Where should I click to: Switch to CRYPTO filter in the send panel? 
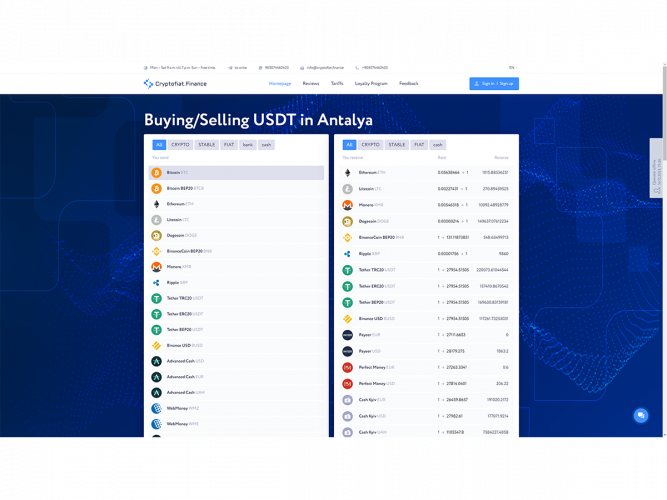pyautogui.click(x=180, y=145)
